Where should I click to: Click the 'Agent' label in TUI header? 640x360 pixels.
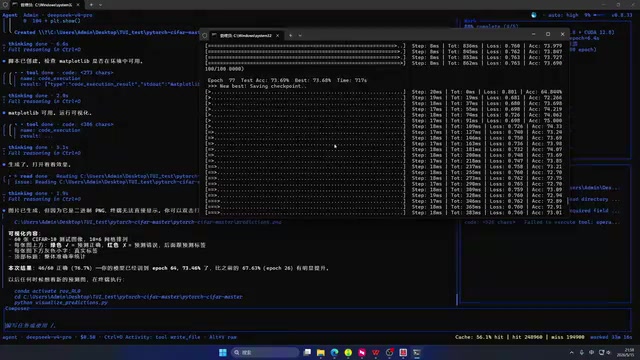tap(10, 15)
